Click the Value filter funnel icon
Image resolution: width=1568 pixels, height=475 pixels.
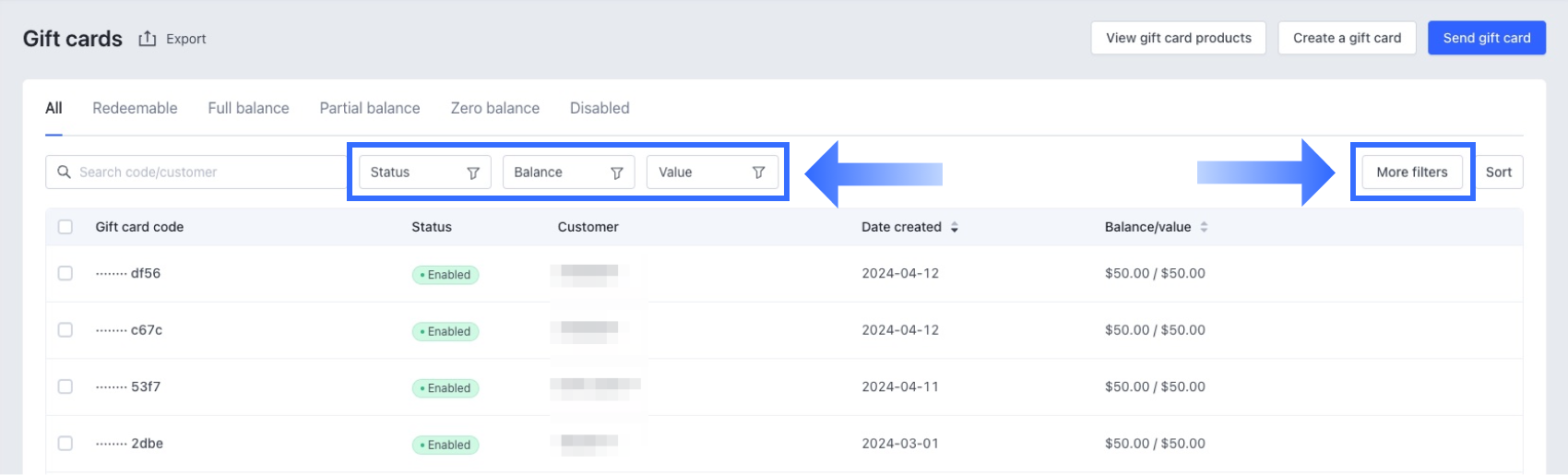point(759,172)
